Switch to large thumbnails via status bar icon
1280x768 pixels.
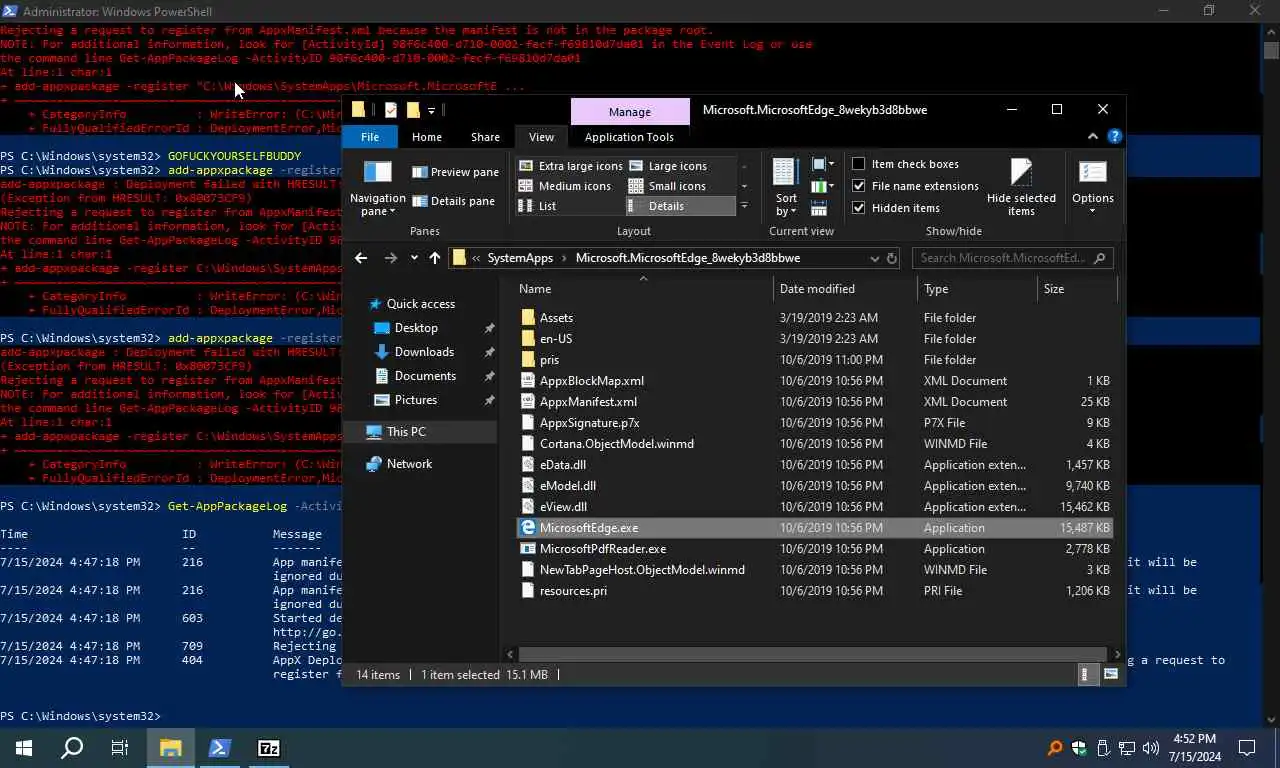(x=1110, y=675)
